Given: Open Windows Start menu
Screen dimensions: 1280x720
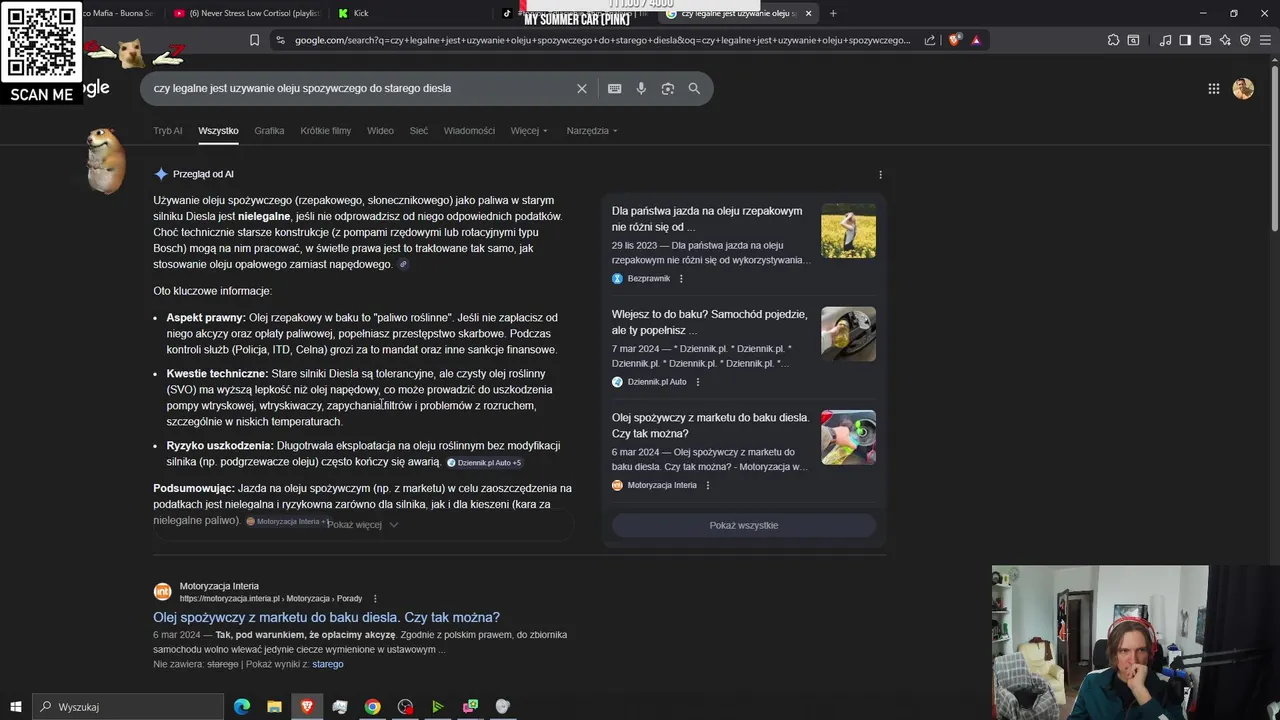Looking at the screenshot, I should click(15, 707).
